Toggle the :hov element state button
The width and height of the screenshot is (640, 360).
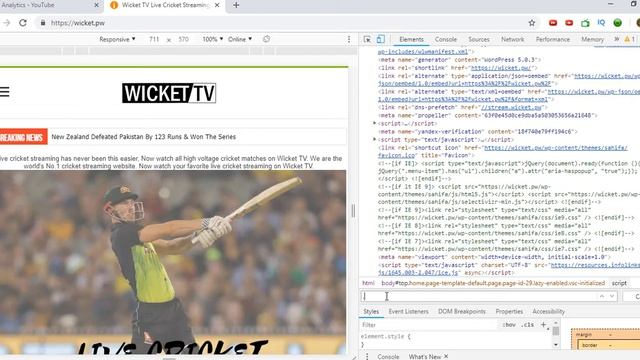click(509, 325)
